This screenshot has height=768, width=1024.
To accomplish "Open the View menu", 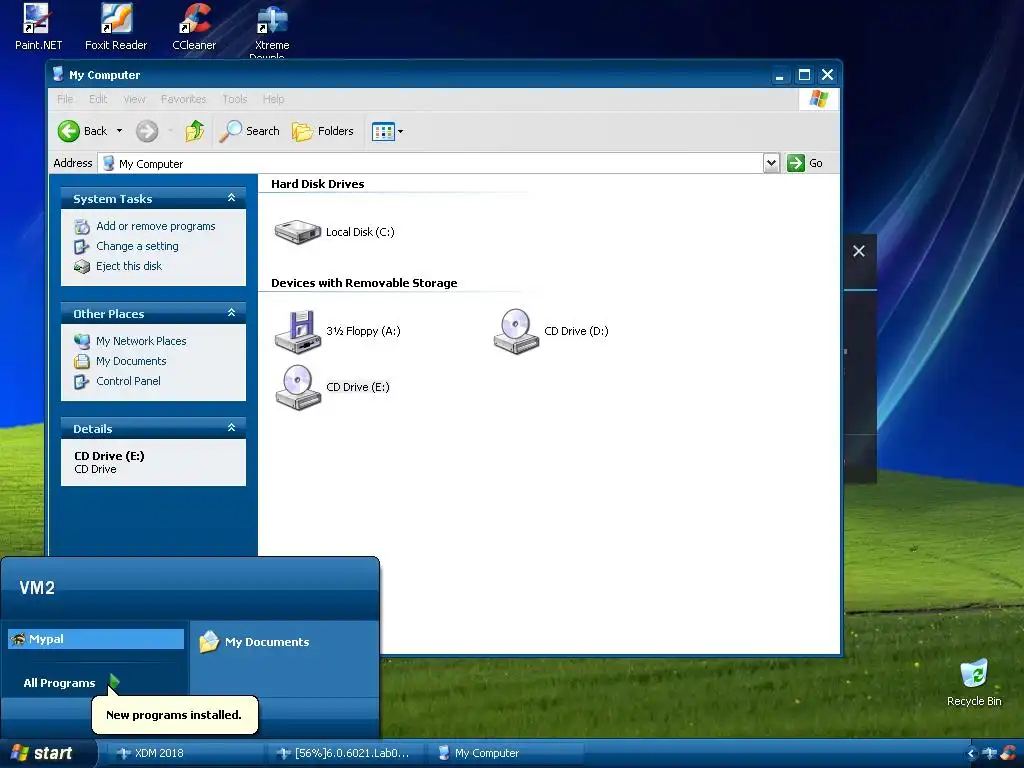I will click(x=135, y=99).
